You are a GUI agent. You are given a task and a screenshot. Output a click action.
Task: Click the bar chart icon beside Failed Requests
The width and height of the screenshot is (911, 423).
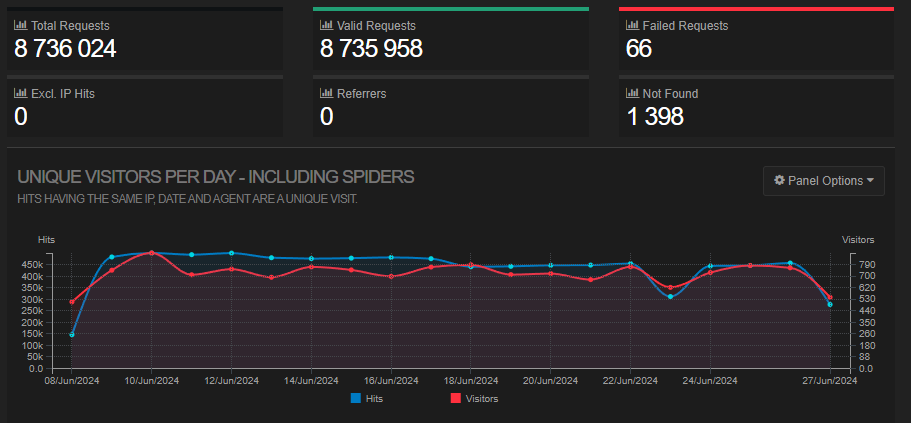click(633, 26)
